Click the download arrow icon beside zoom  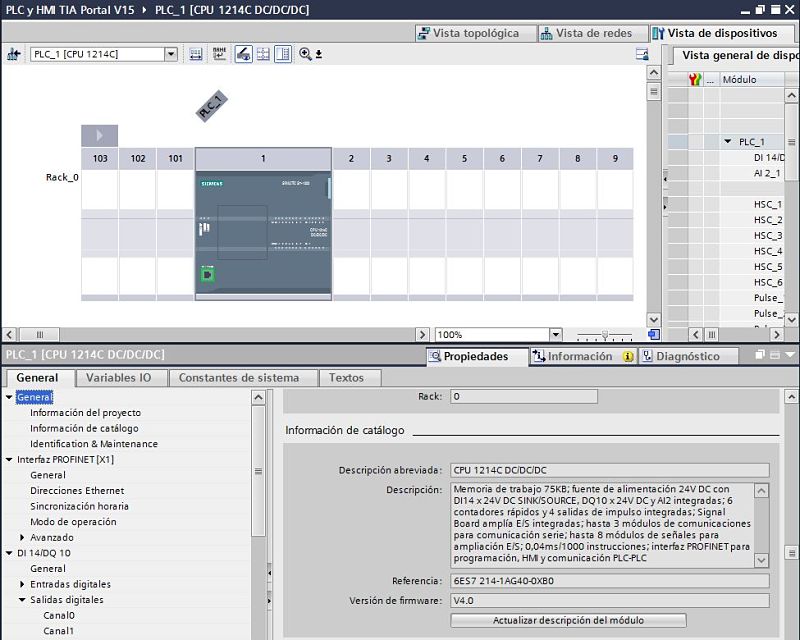pos(319,54)
